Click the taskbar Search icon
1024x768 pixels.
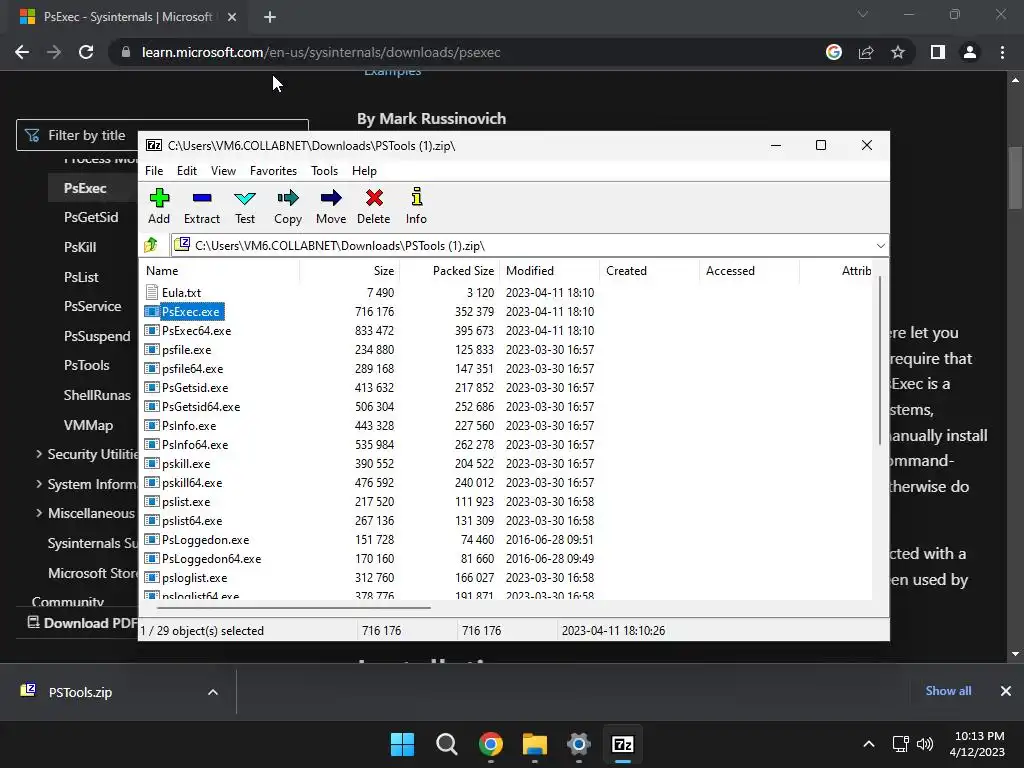(447, 744)
